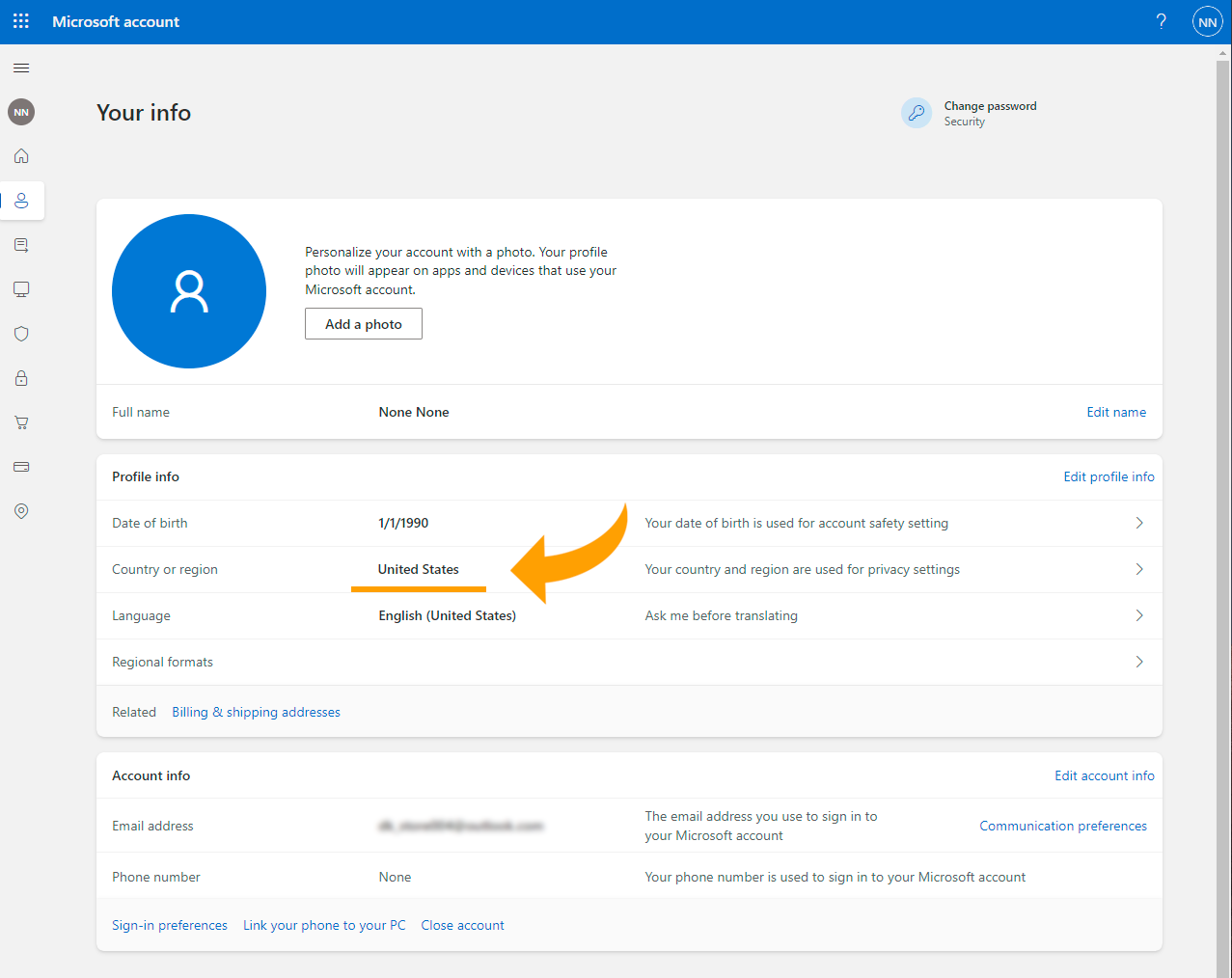
Task: Click the Close account link
Action: (x=462, y=925)
